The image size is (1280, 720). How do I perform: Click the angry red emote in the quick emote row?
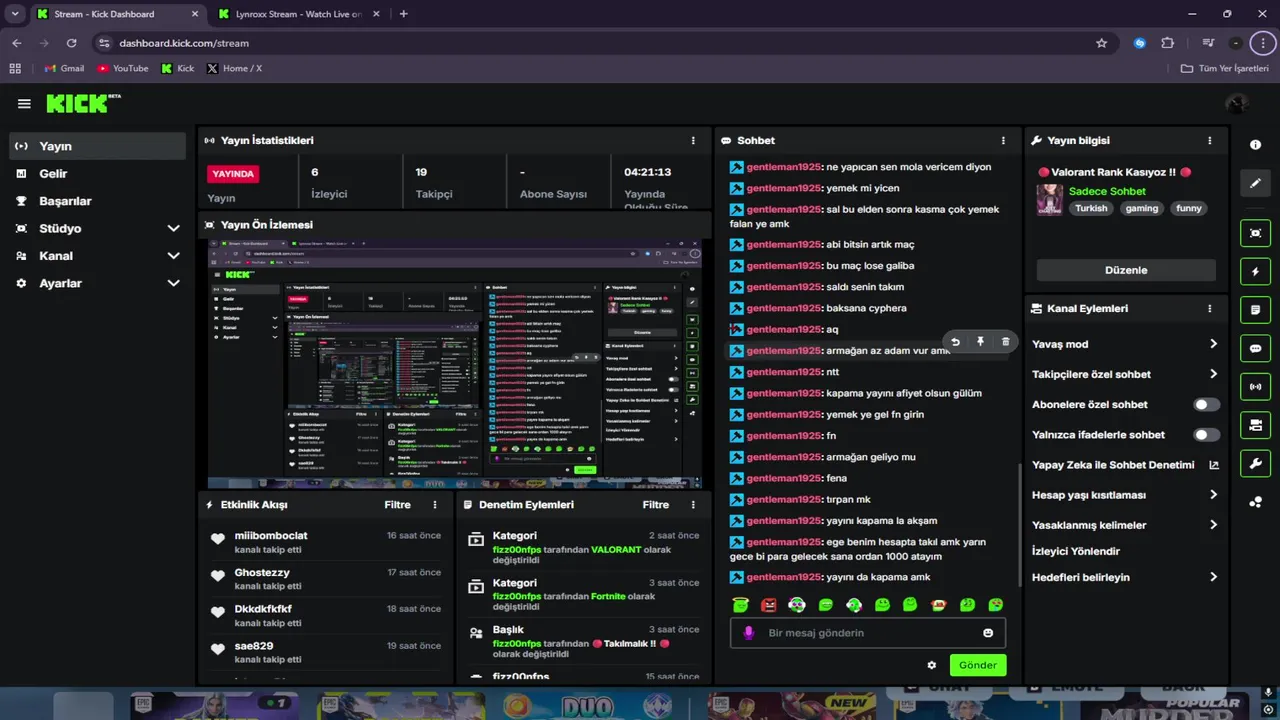coord(769,605)
